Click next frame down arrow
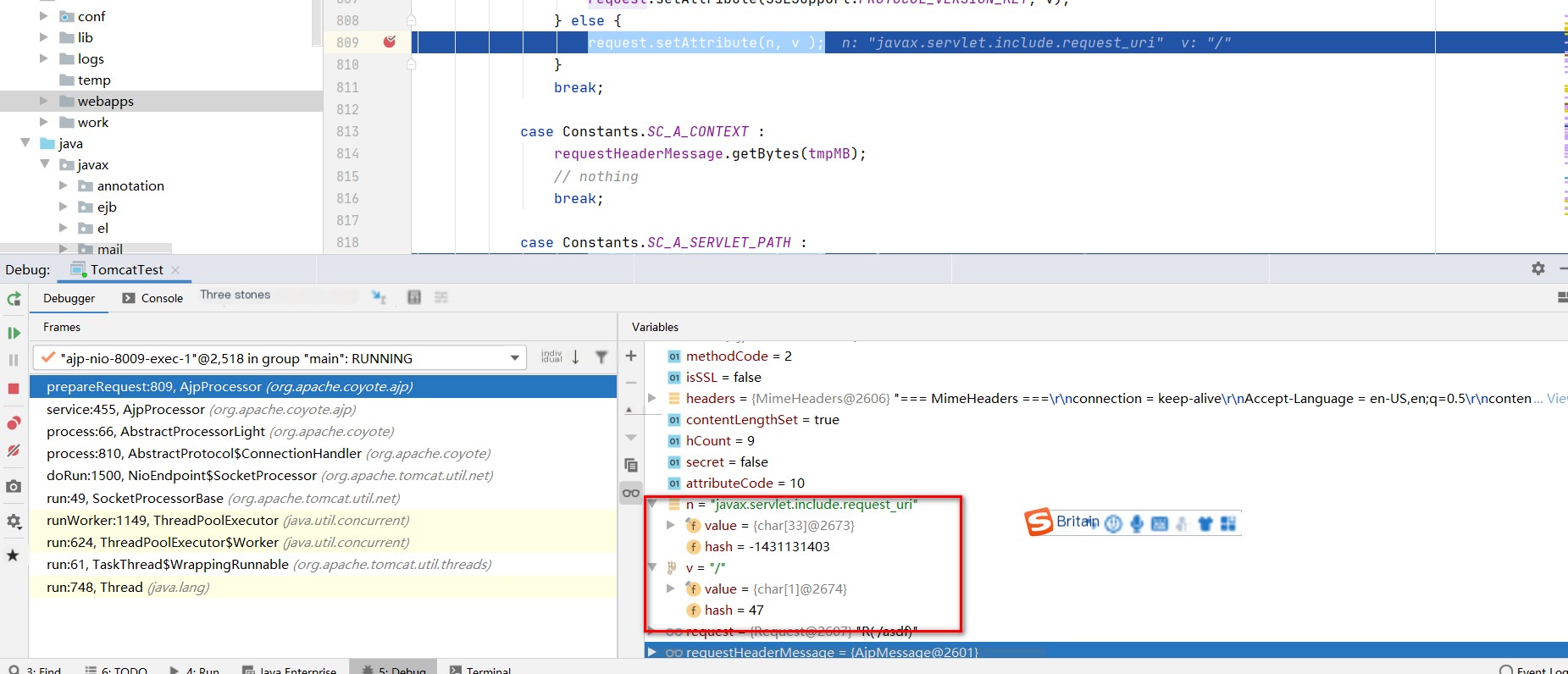1568x674 pixels. (576, 357)
